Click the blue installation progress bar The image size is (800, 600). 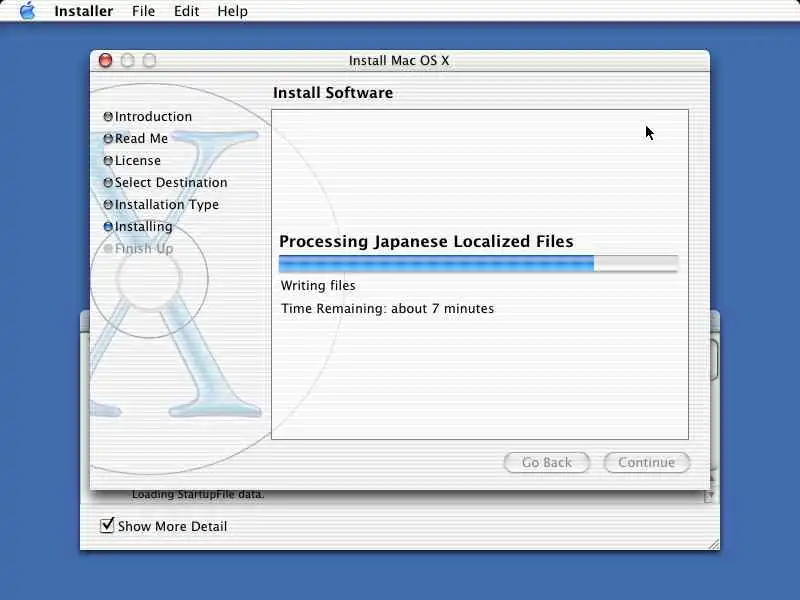(479, 263)
